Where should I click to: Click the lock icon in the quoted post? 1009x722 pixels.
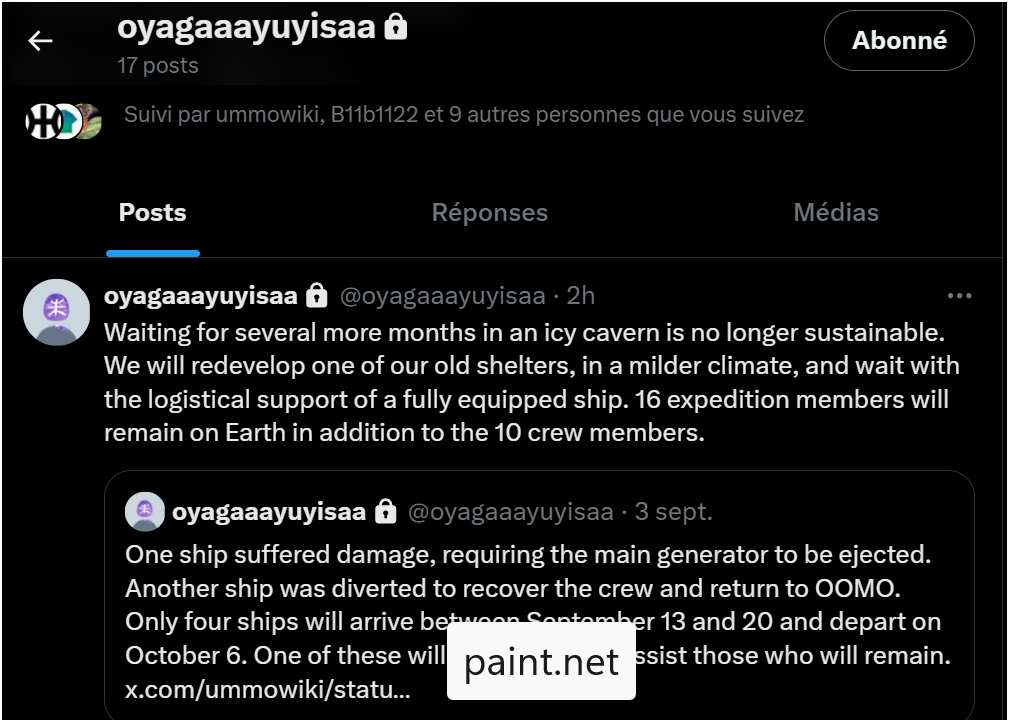(385, 512)
